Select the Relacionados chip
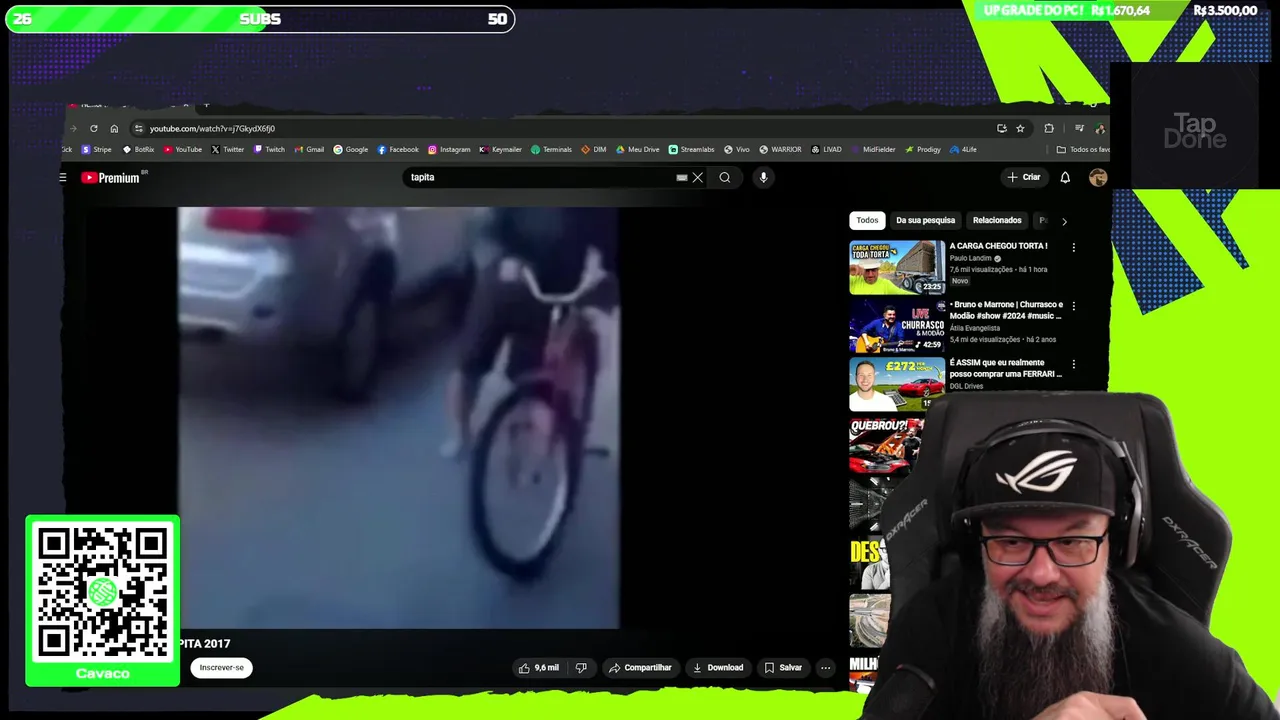The height and width of the screenshot is (720, 1280). tap(997, 220)
